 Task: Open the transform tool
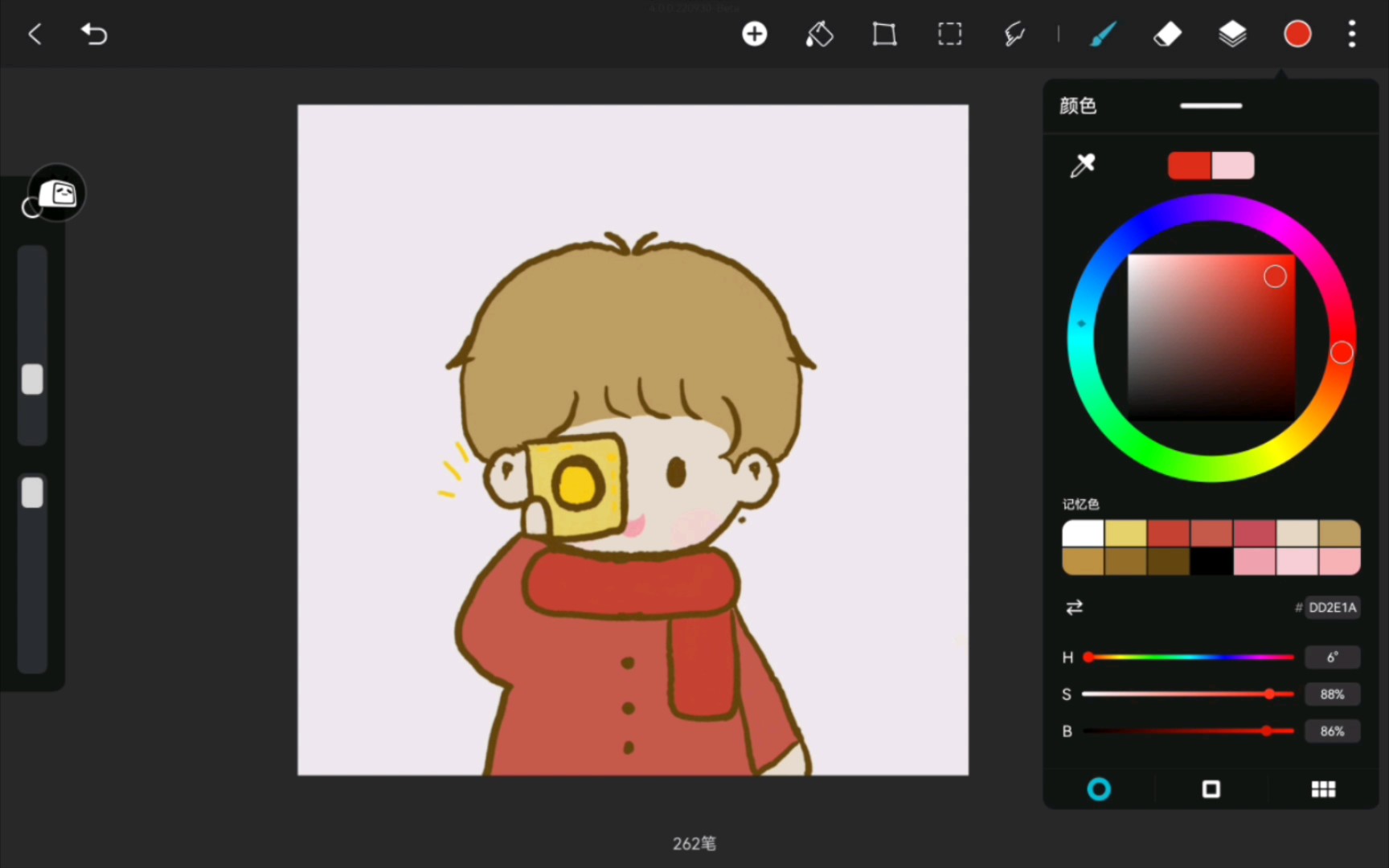(x=884, y=34)
